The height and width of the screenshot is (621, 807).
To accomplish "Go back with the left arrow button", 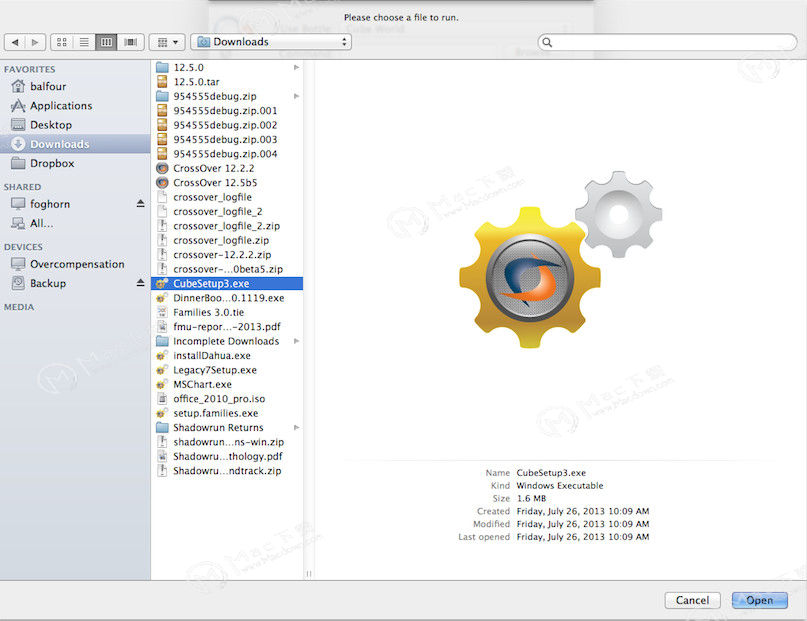I will [15, 42].
